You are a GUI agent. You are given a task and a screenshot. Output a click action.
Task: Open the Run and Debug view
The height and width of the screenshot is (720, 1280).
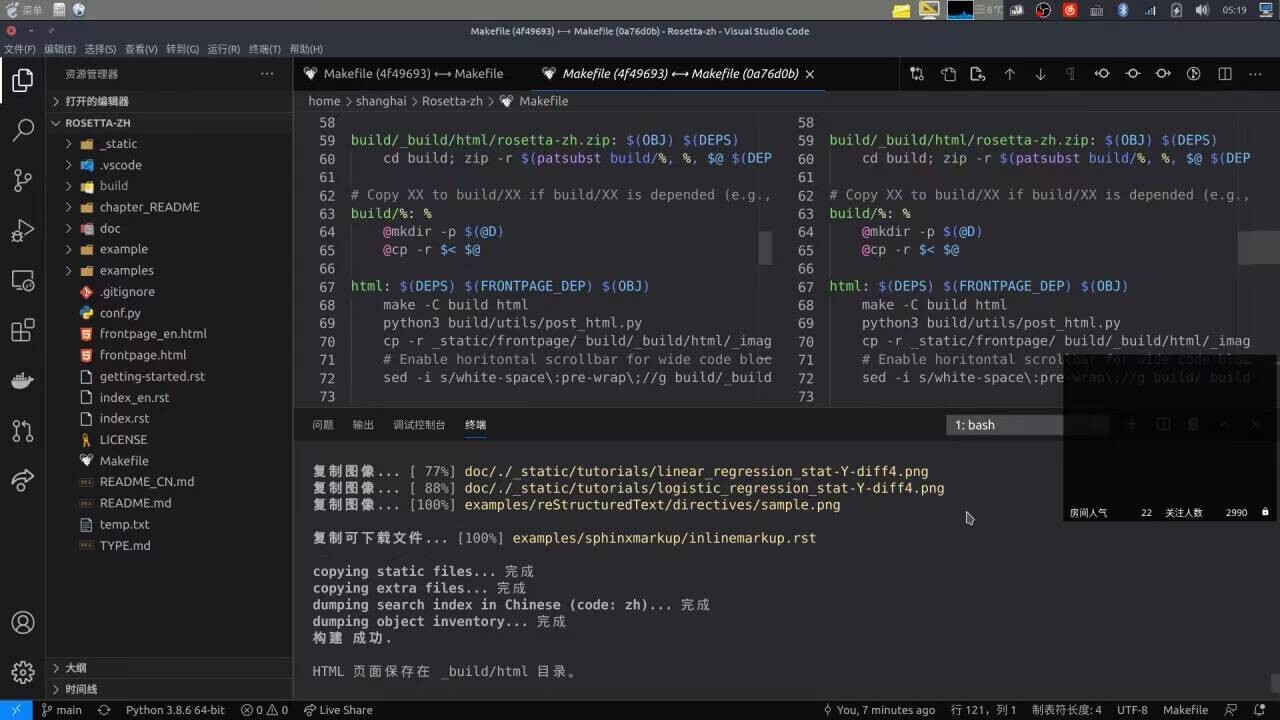[x=22, y=231]
